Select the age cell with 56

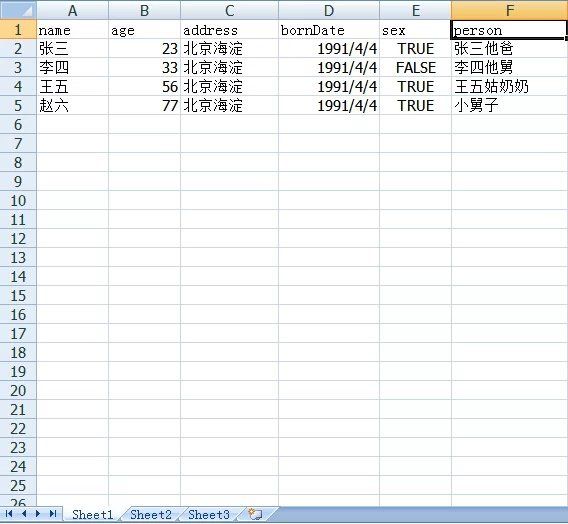[x=144, y=87]
